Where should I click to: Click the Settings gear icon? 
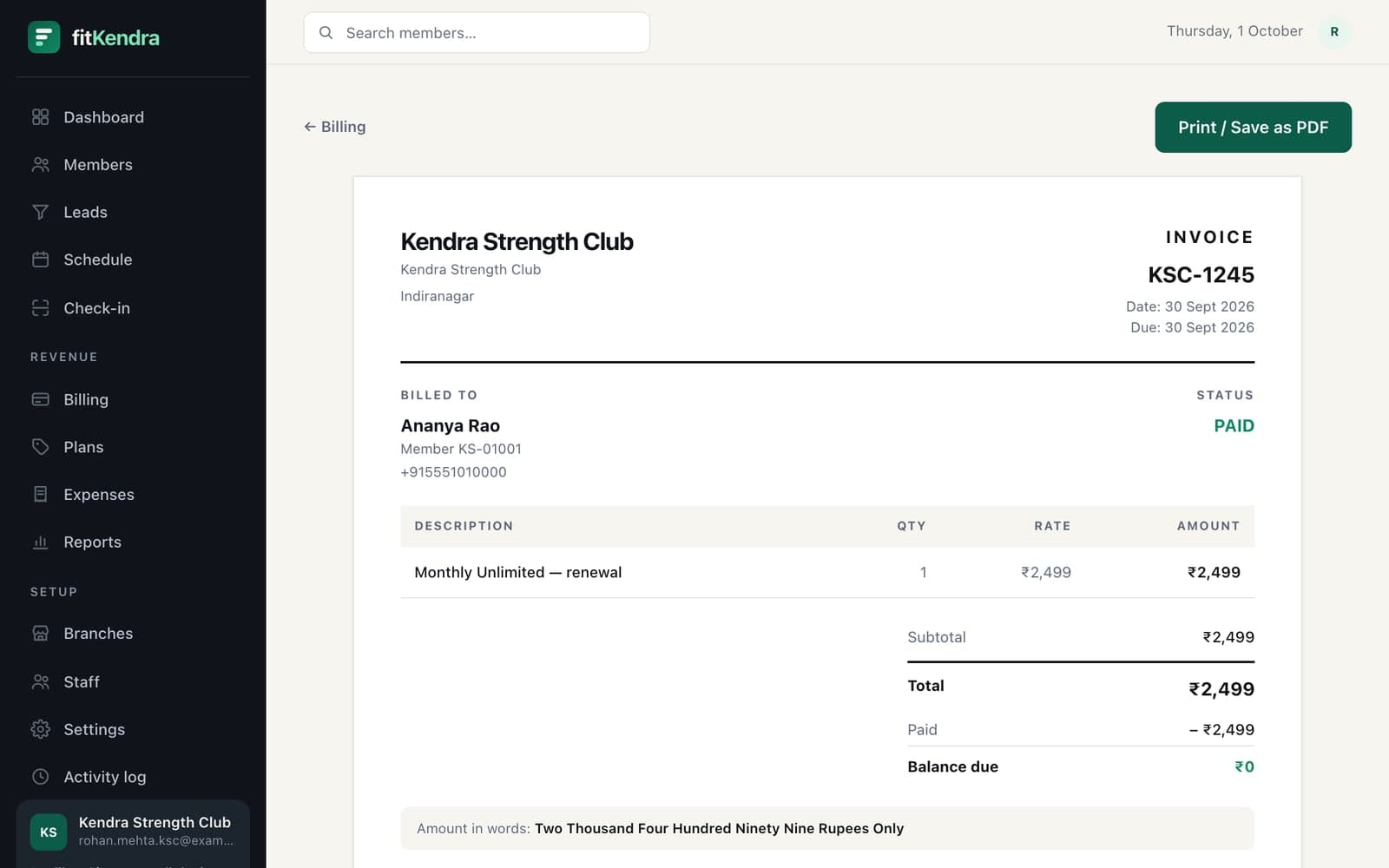pos(40,729)
